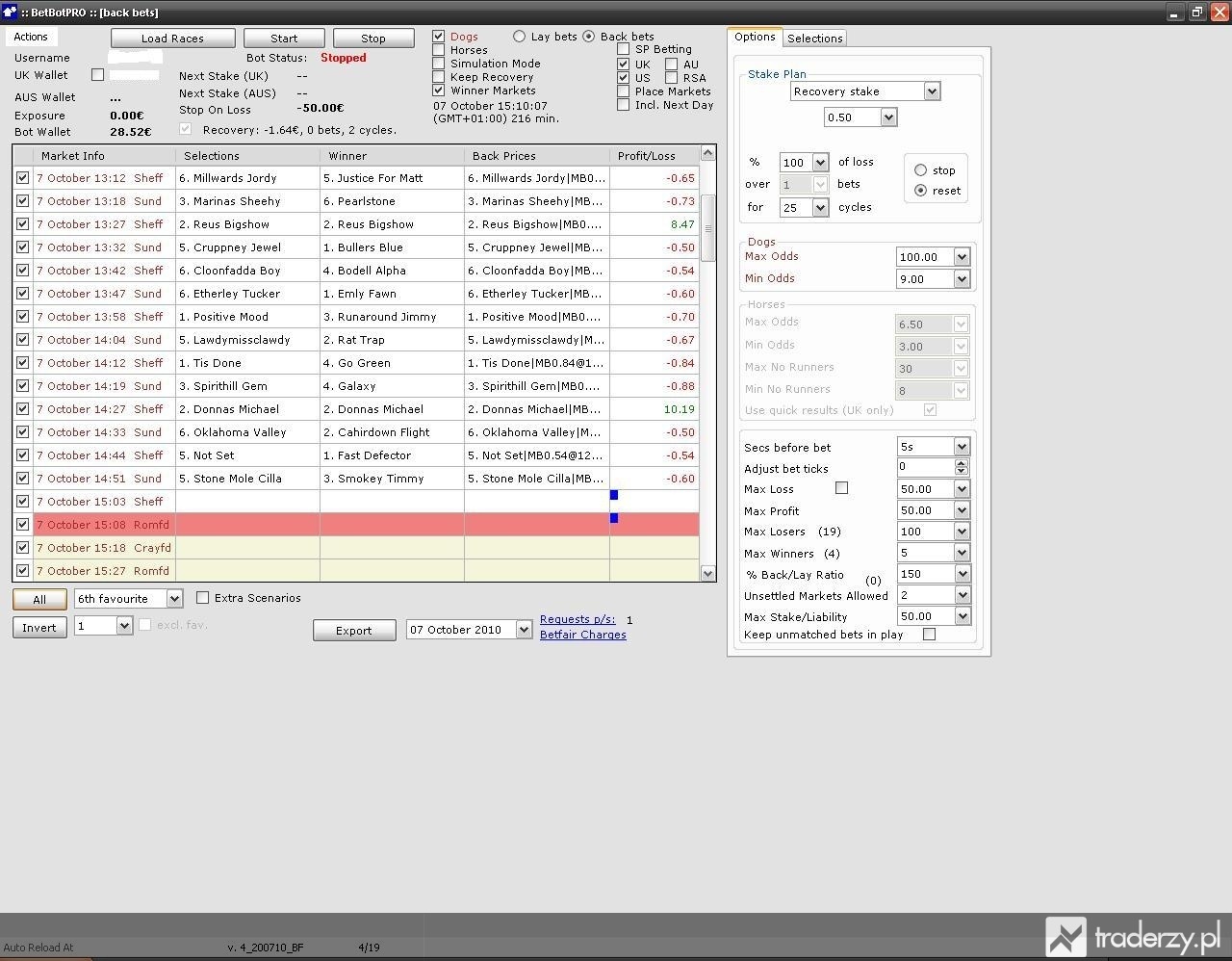The image size is (1232, 961).
Task: Toggle Keep Recovery checkbox
Action: [x=439, y=76]
